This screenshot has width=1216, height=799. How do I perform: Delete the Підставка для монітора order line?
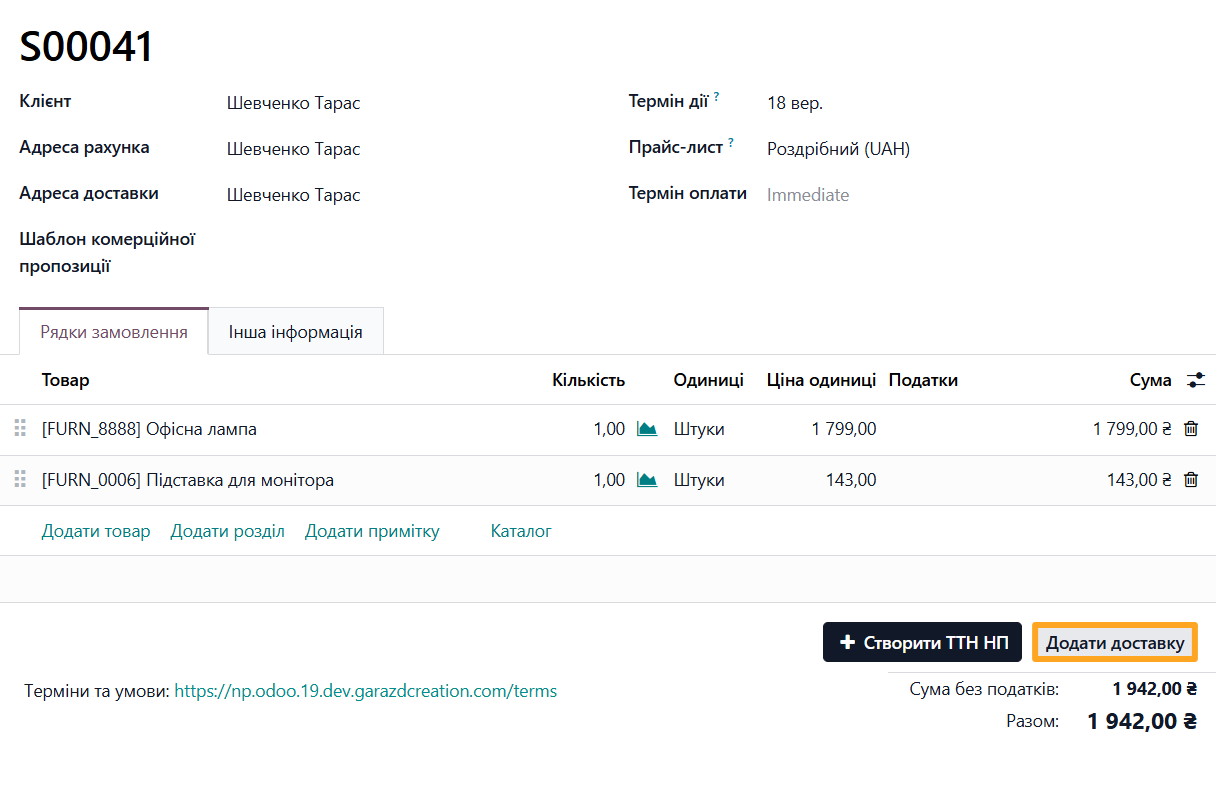1190,480
